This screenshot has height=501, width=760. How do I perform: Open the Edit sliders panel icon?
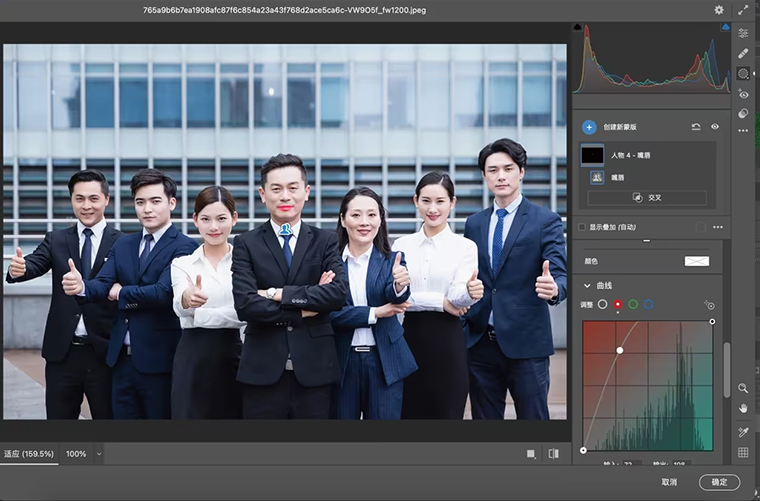pyautogui.click(x=743, y=33)
